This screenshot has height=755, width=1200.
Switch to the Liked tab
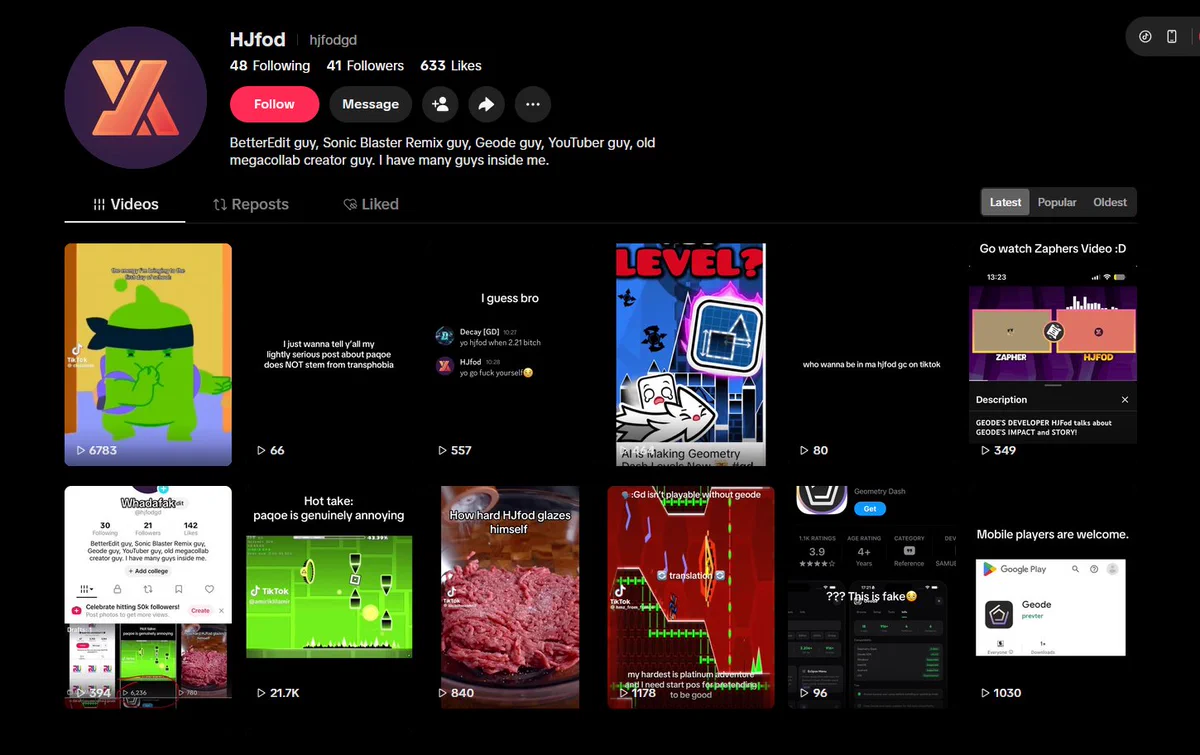[x=371, y=204]
